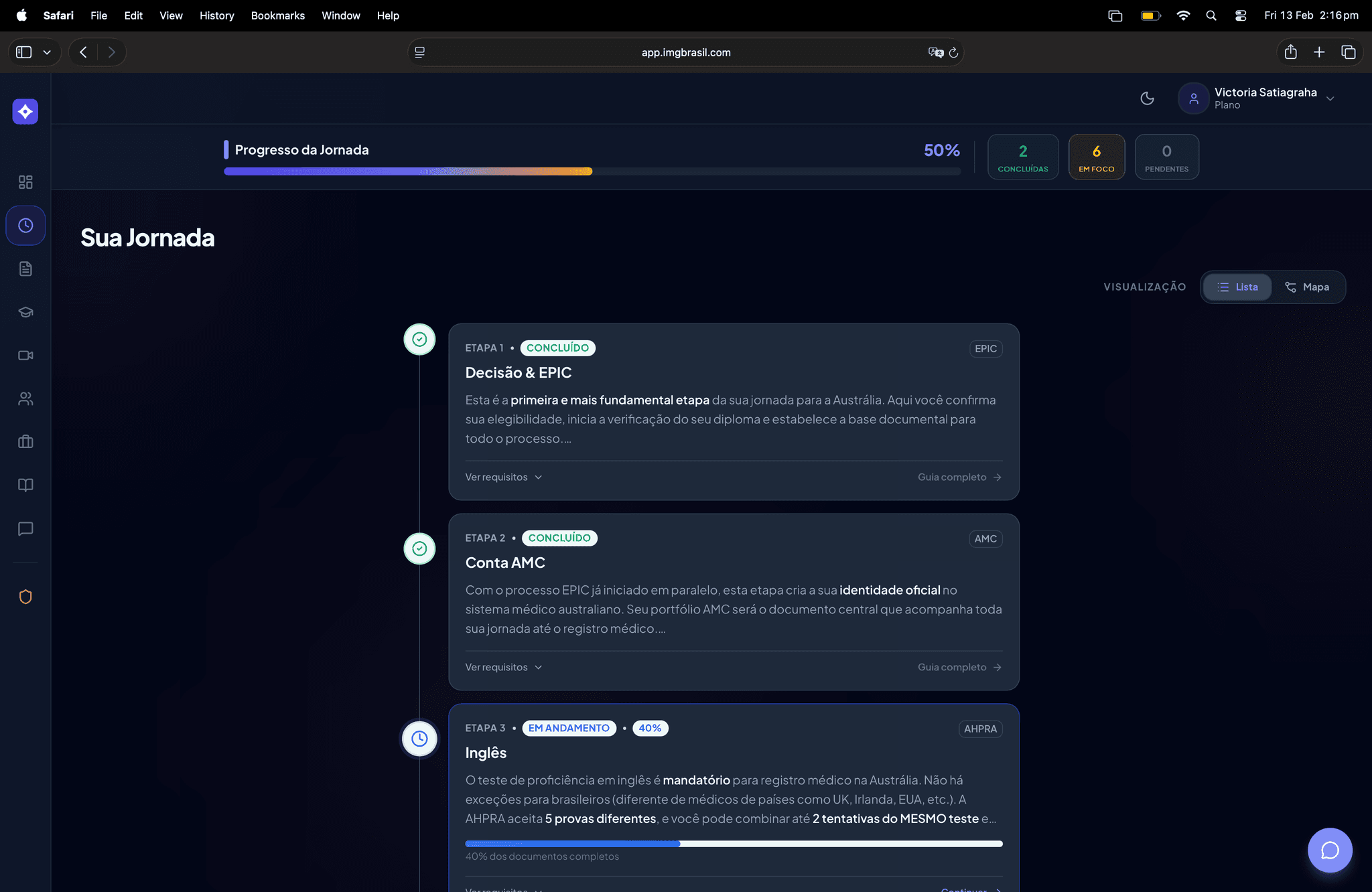Switch visualization to Mapa view
This screenshot has width=1372, height=892.
[x=1308, y=287]
